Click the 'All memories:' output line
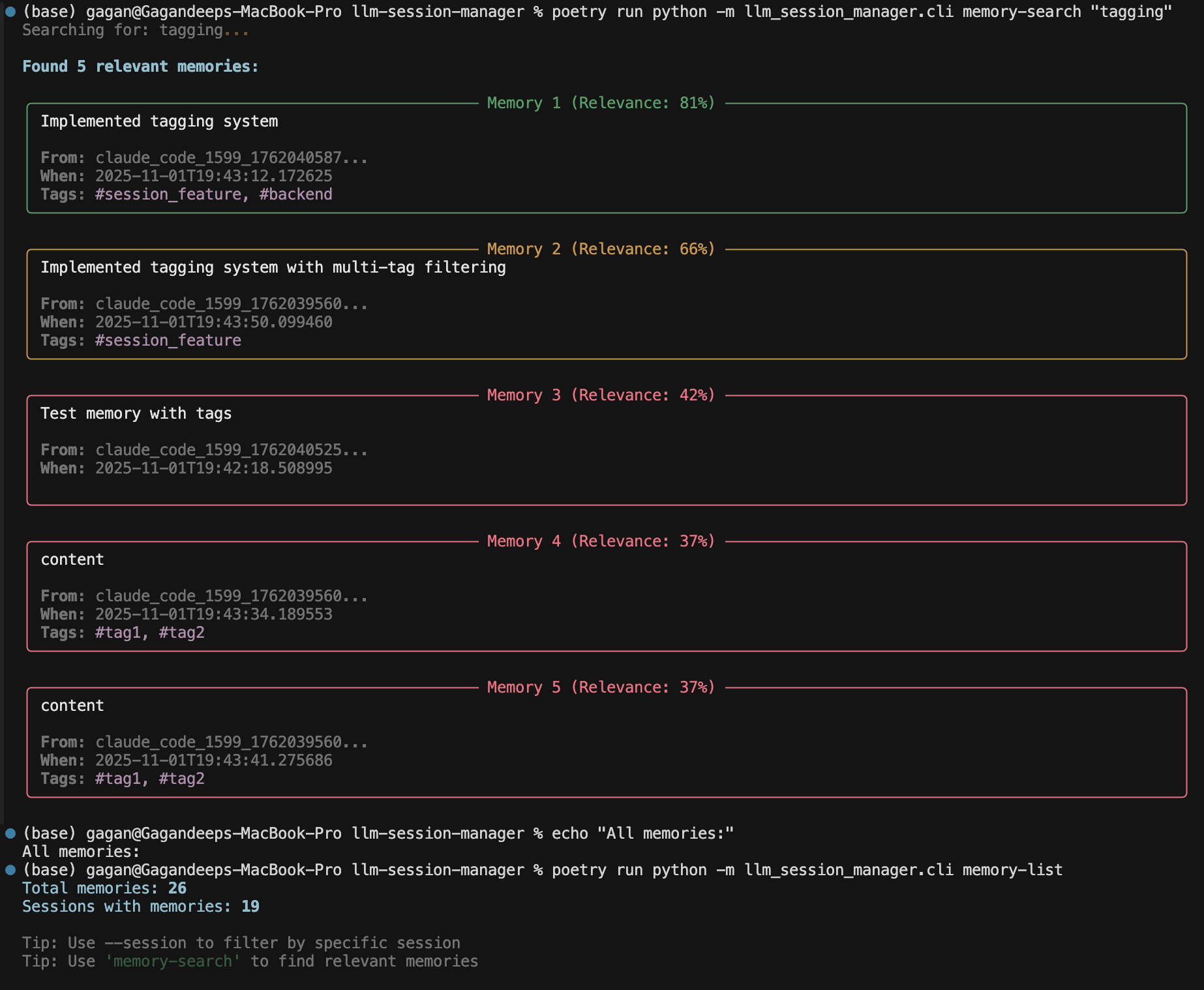1204x990 pixels. click(81, 852)
